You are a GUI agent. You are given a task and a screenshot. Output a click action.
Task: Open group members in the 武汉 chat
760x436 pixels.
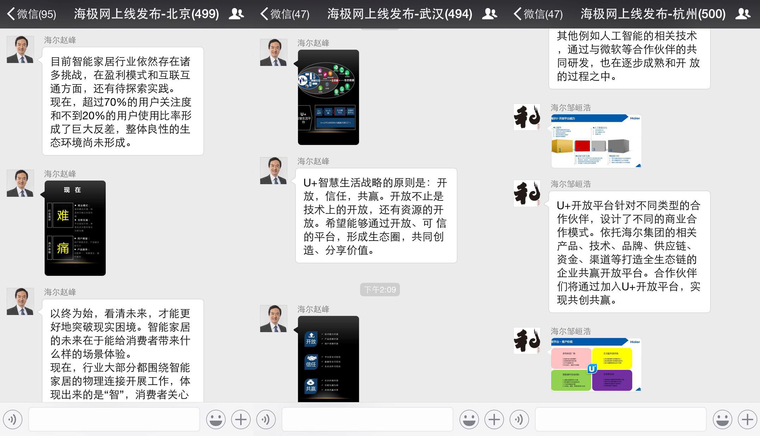[490, 14]
